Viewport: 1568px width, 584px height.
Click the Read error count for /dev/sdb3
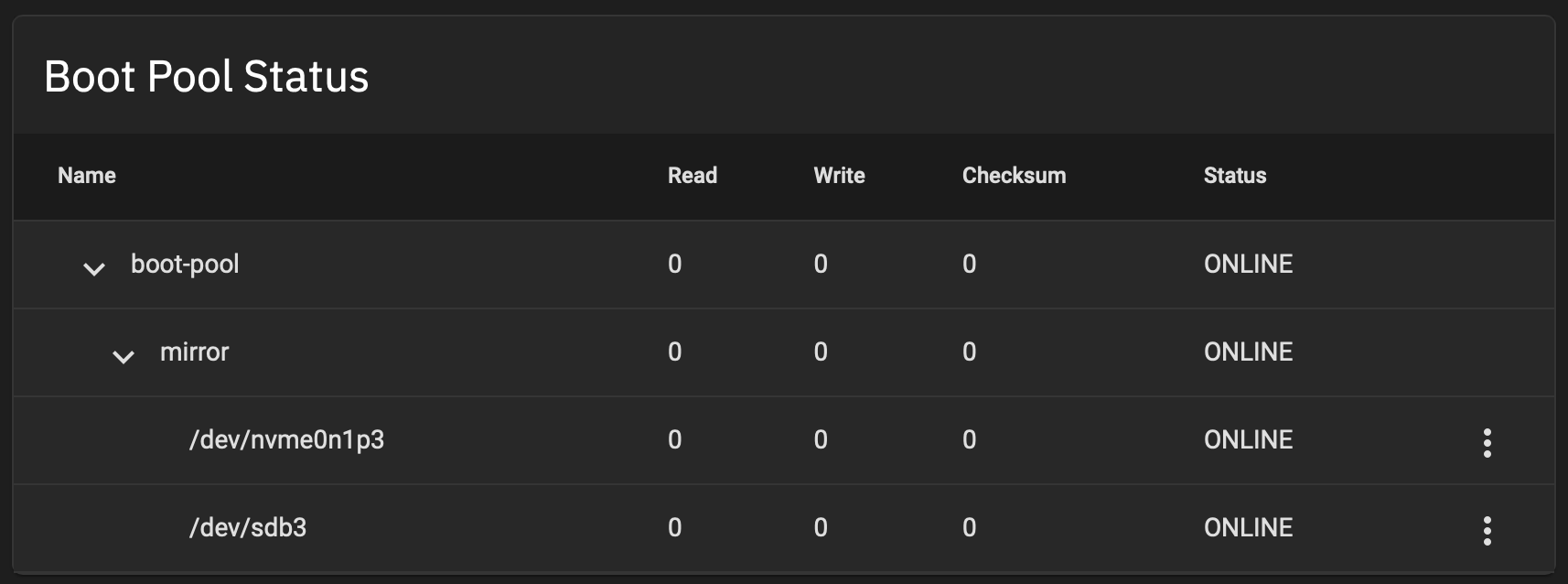pos(675,527)
